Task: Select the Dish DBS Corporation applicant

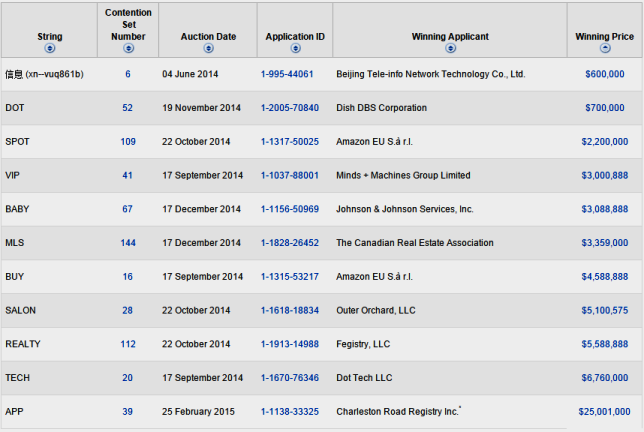Action: pos(382,108)
